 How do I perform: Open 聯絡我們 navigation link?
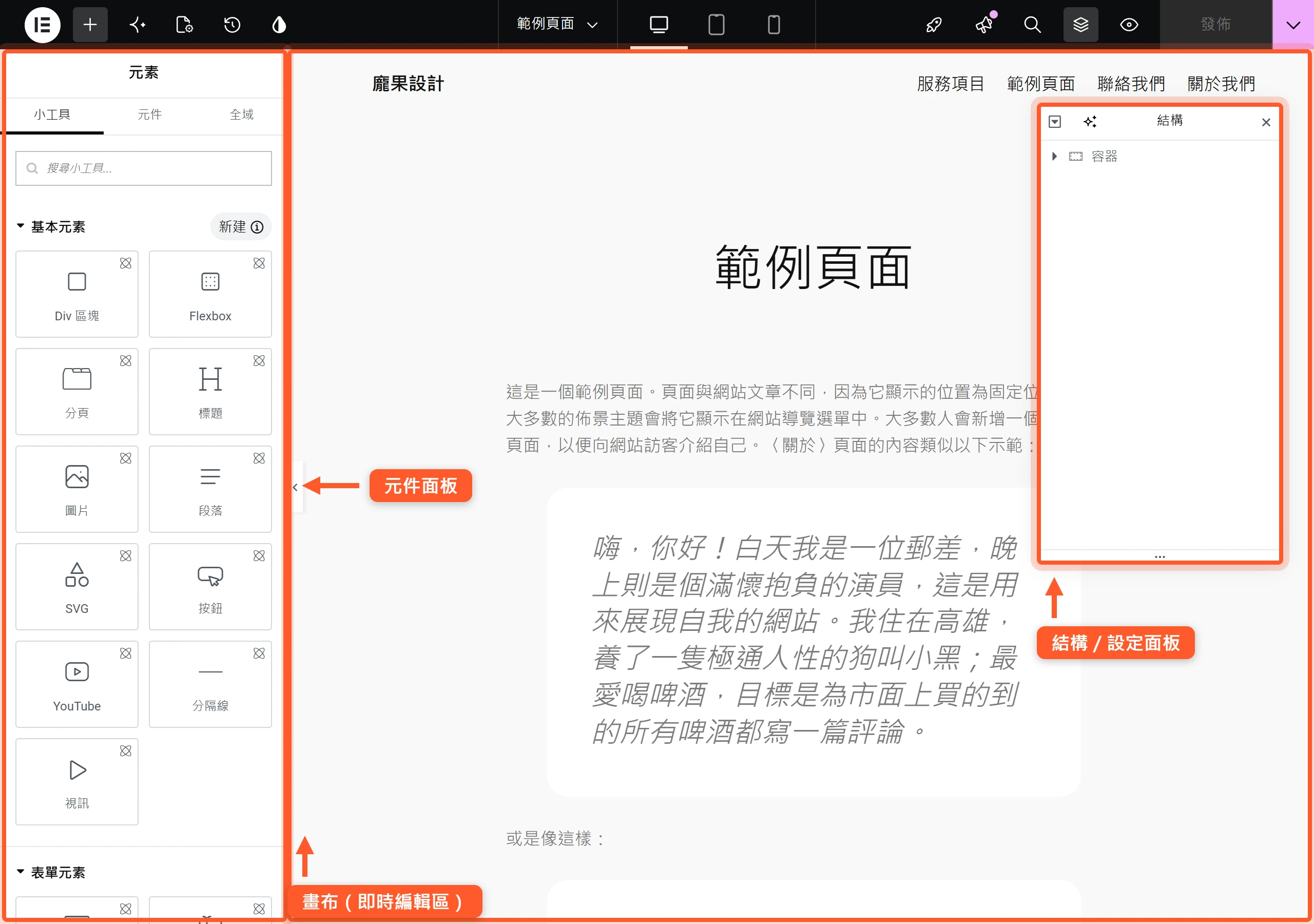1131,84
